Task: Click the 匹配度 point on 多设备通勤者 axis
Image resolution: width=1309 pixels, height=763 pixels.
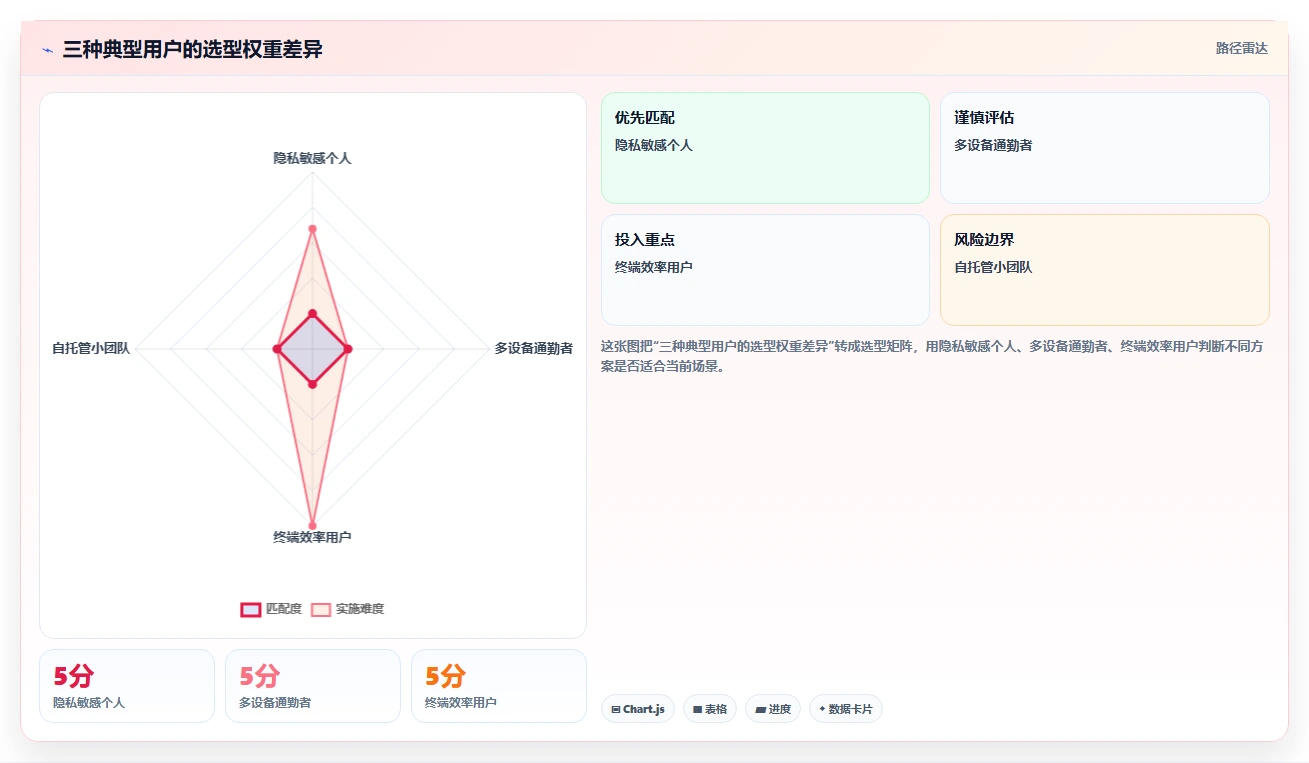Action: (x=348, y=349)
